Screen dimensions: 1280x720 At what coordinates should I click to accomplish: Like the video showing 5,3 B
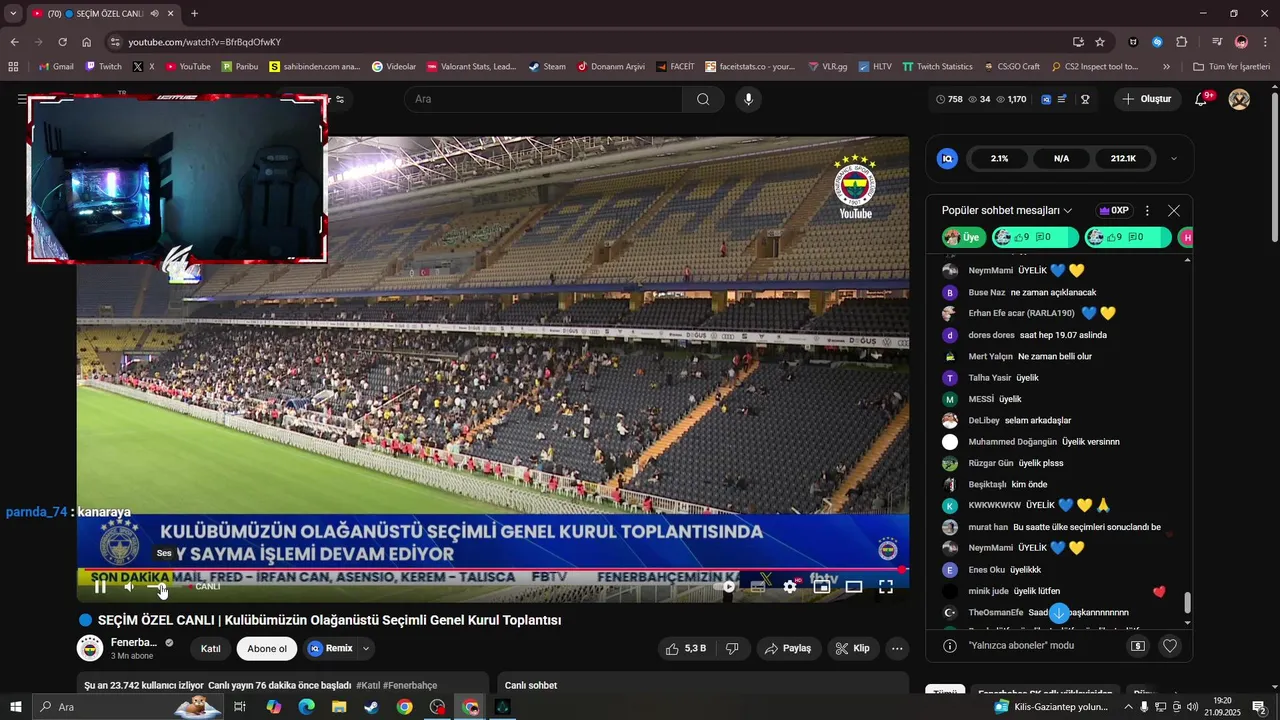coord(686,648)
